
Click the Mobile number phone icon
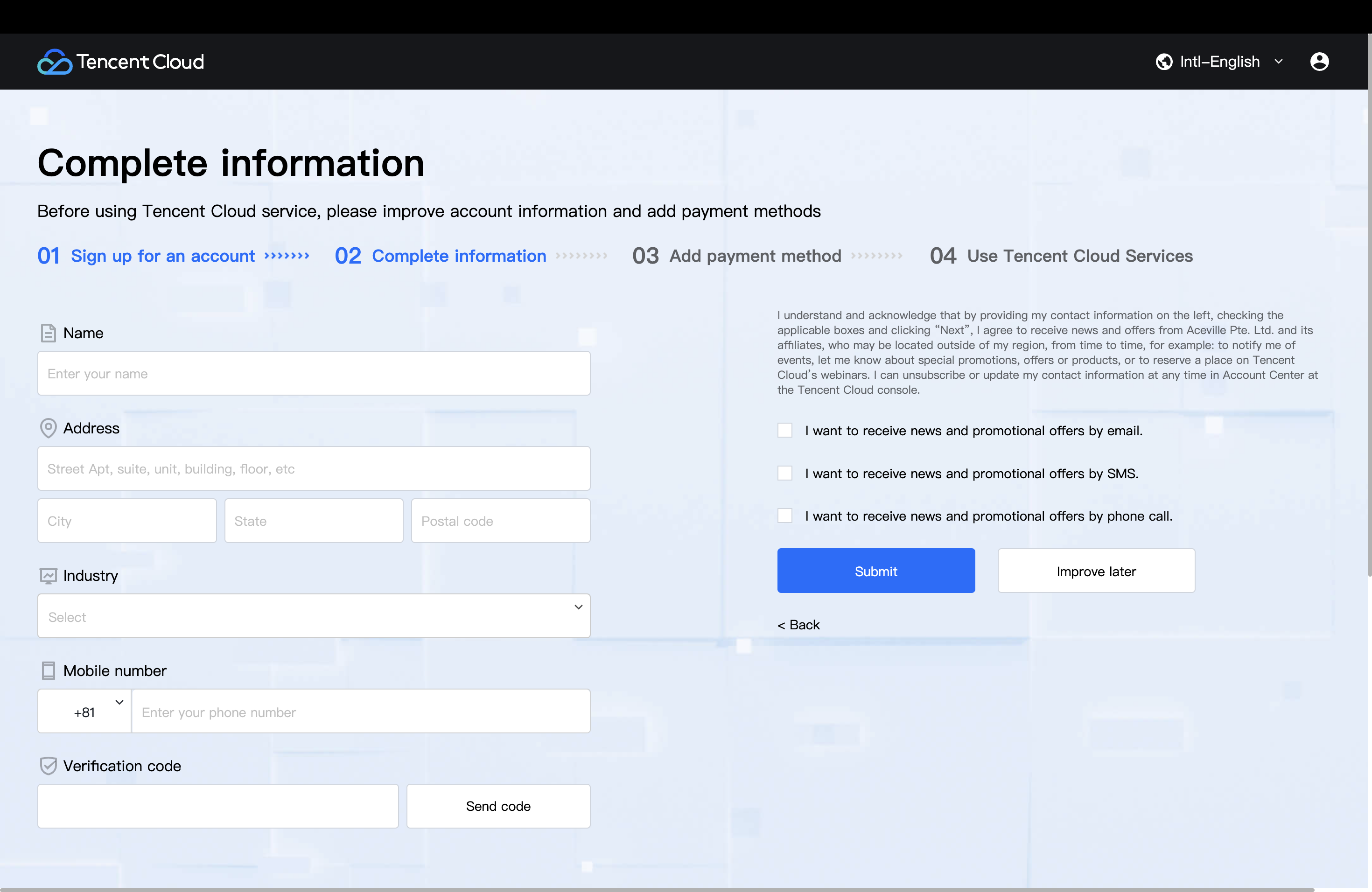click(x=49, y=671)
